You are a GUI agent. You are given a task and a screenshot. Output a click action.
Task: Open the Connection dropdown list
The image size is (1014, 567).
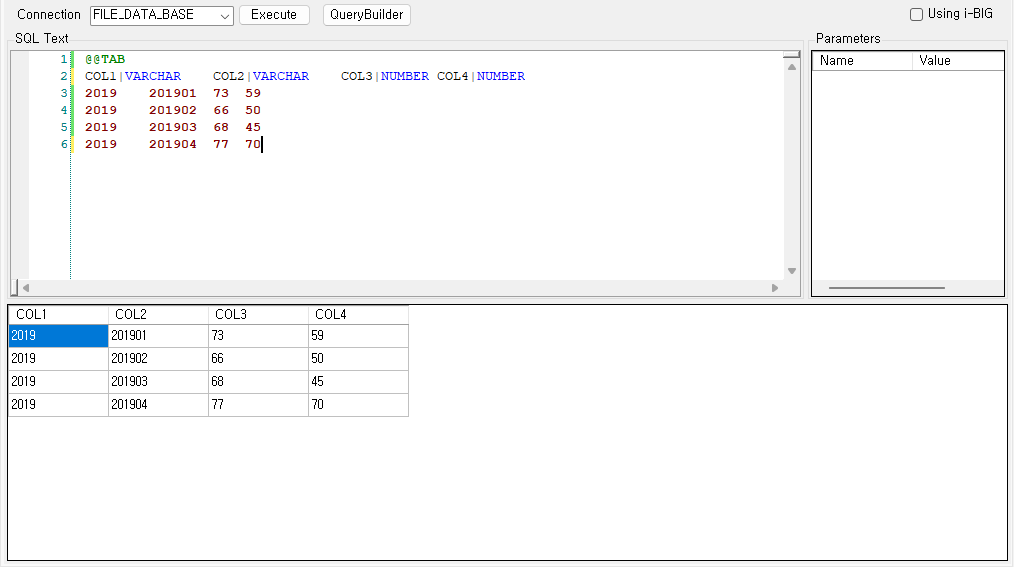click(224, 16)
